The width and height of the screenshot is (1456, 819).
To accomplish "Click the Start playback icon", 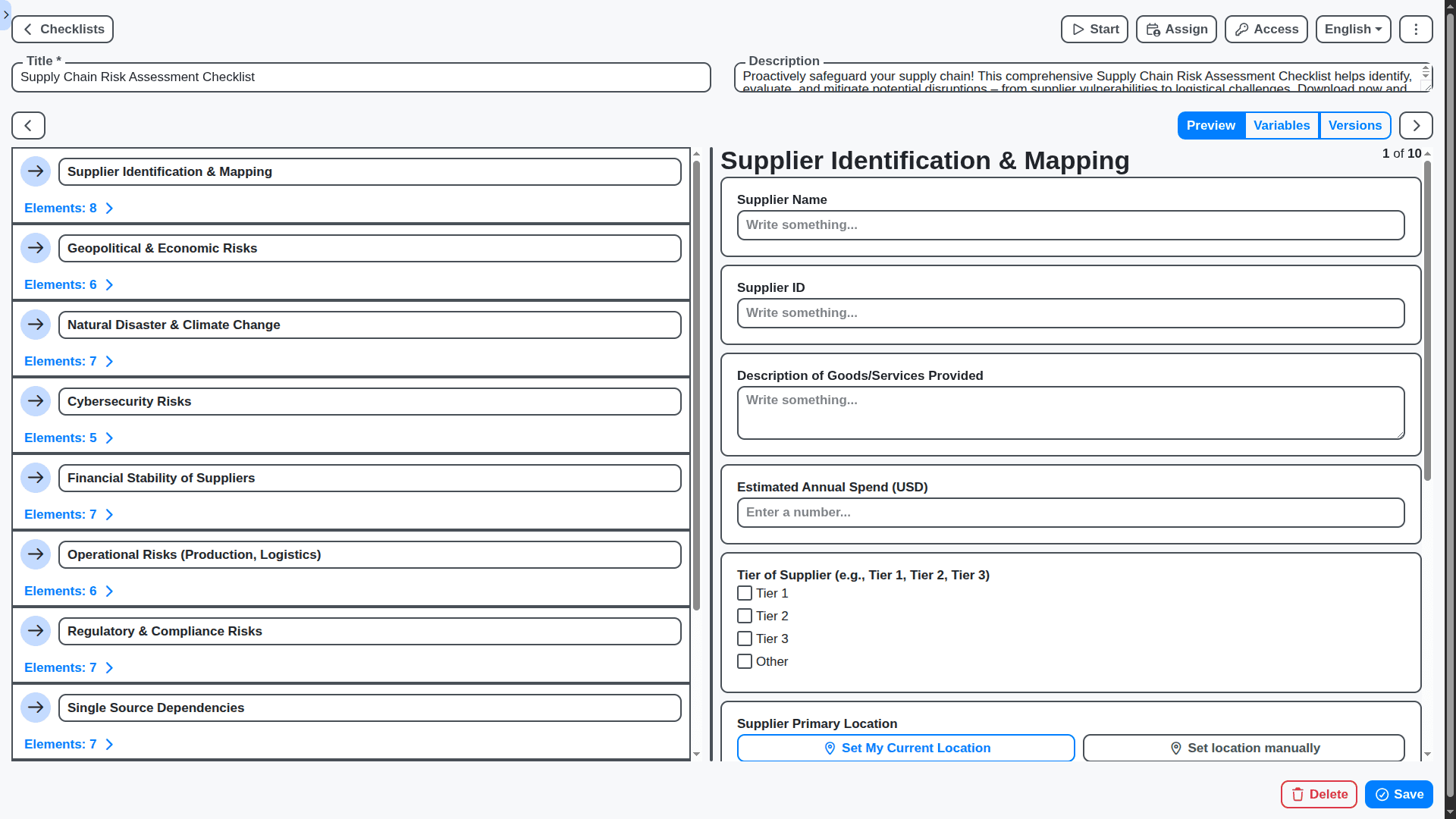I will [x=1078, y=29].
